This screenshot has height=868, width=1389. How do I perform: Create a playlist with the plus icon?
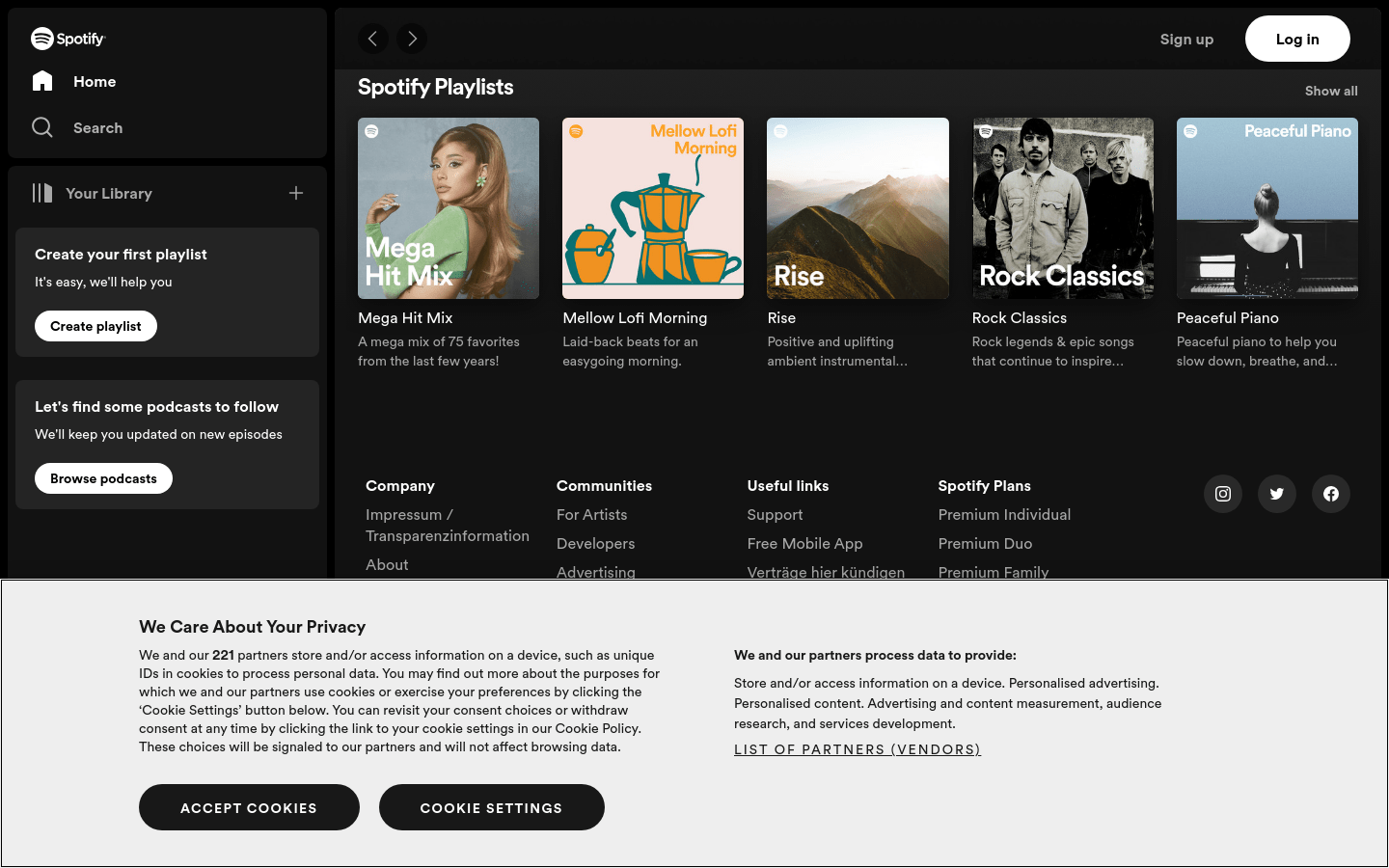pos(296,193)
